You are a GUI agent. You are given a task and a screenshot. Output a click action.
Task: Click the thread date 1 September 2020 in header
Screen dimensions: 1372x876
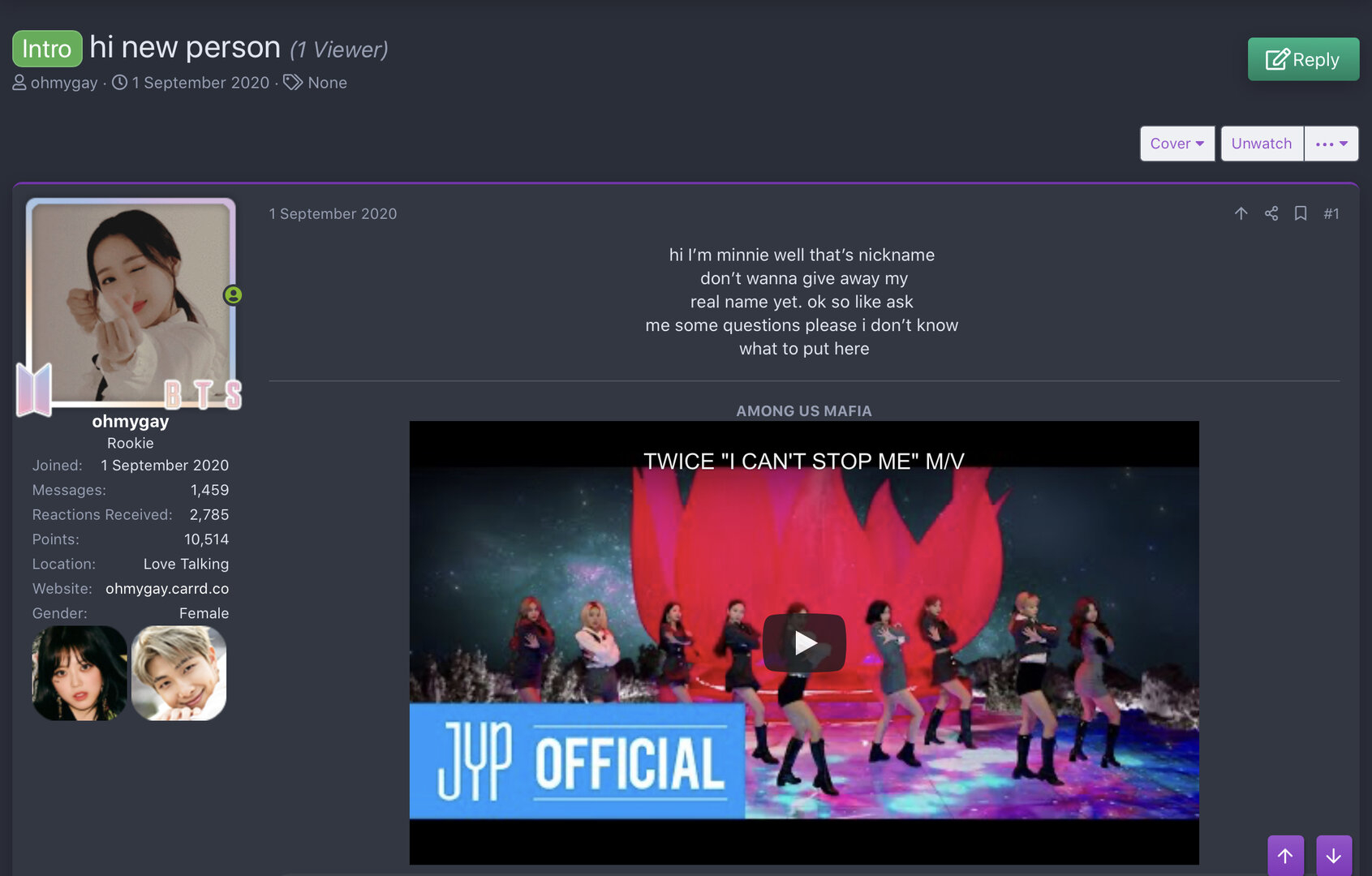click(x=200, y=83)
